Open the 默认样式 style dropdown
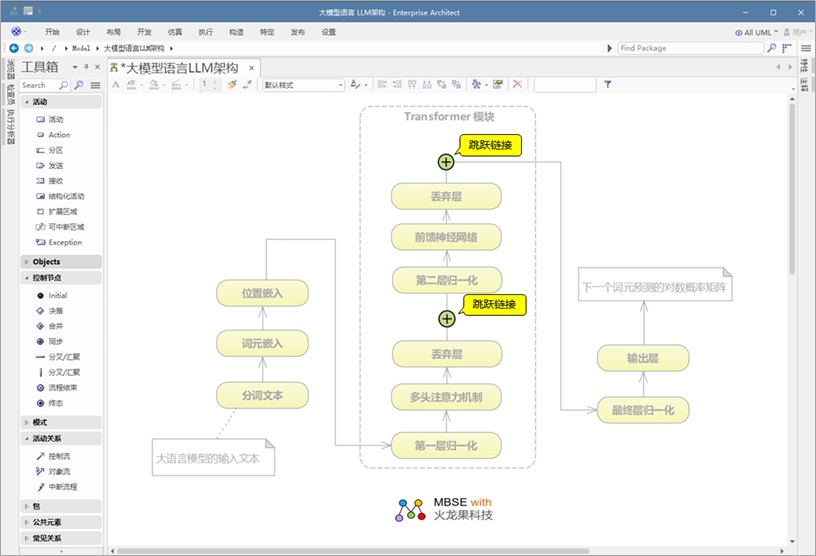This screenshot has width=816, height=556. 303,85
